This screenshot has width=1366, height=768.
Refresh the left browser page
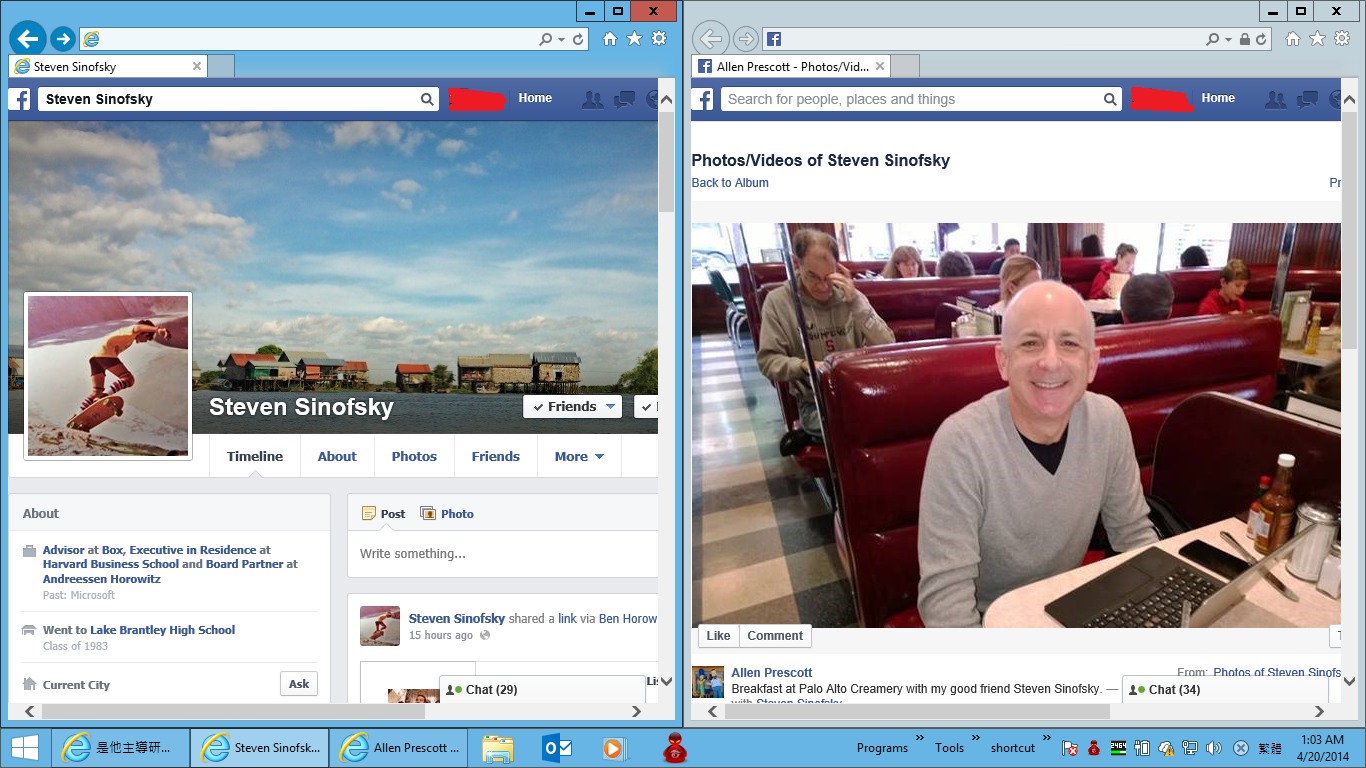578,39
